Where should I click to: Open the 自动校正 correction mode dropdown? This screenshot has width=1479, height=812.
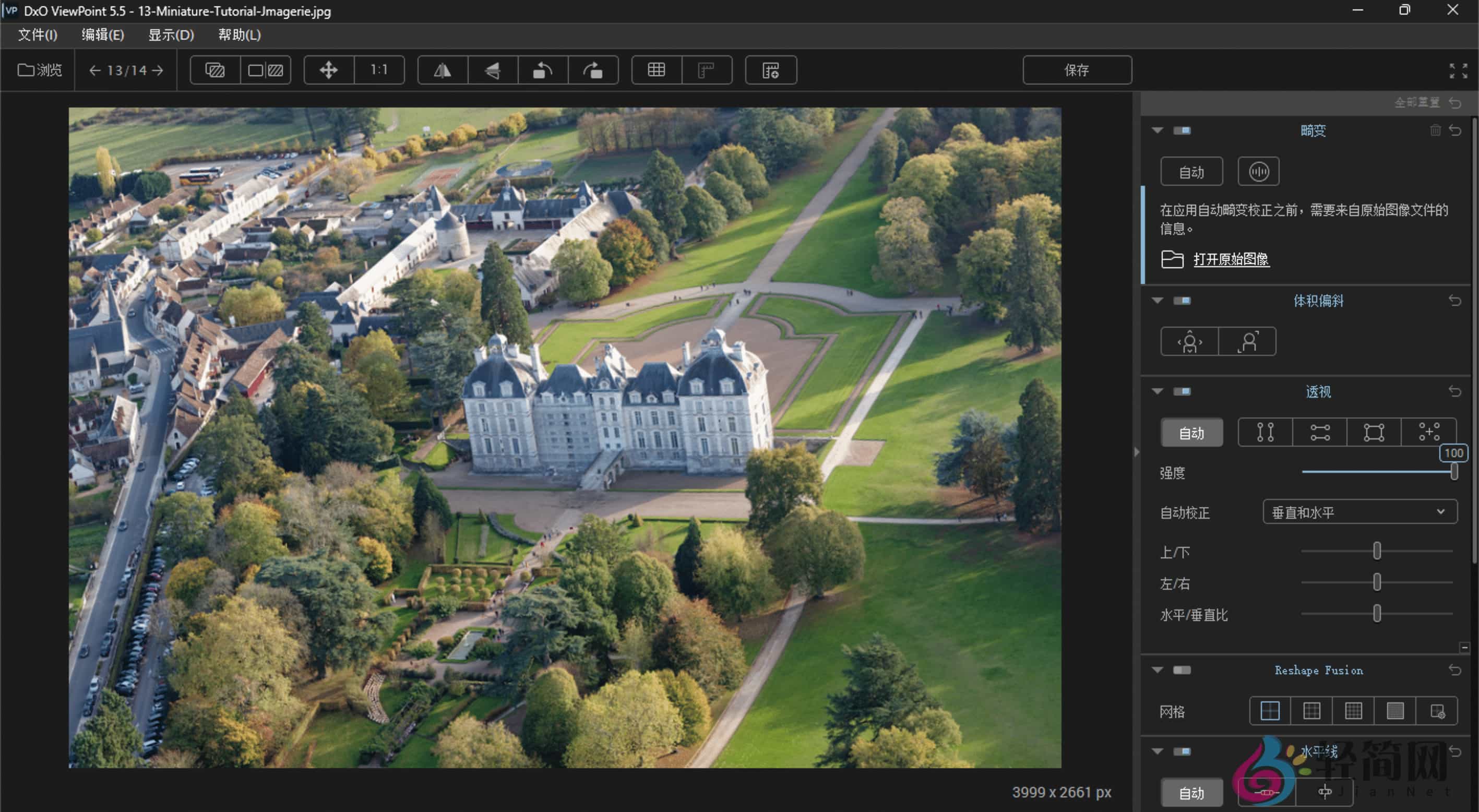click(1359, 511)
